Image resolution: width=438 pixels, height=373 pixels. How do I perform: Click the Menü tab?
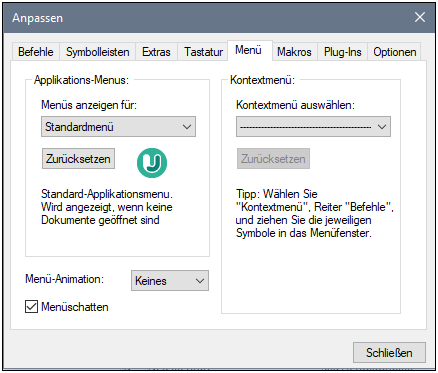click(249, 50)
